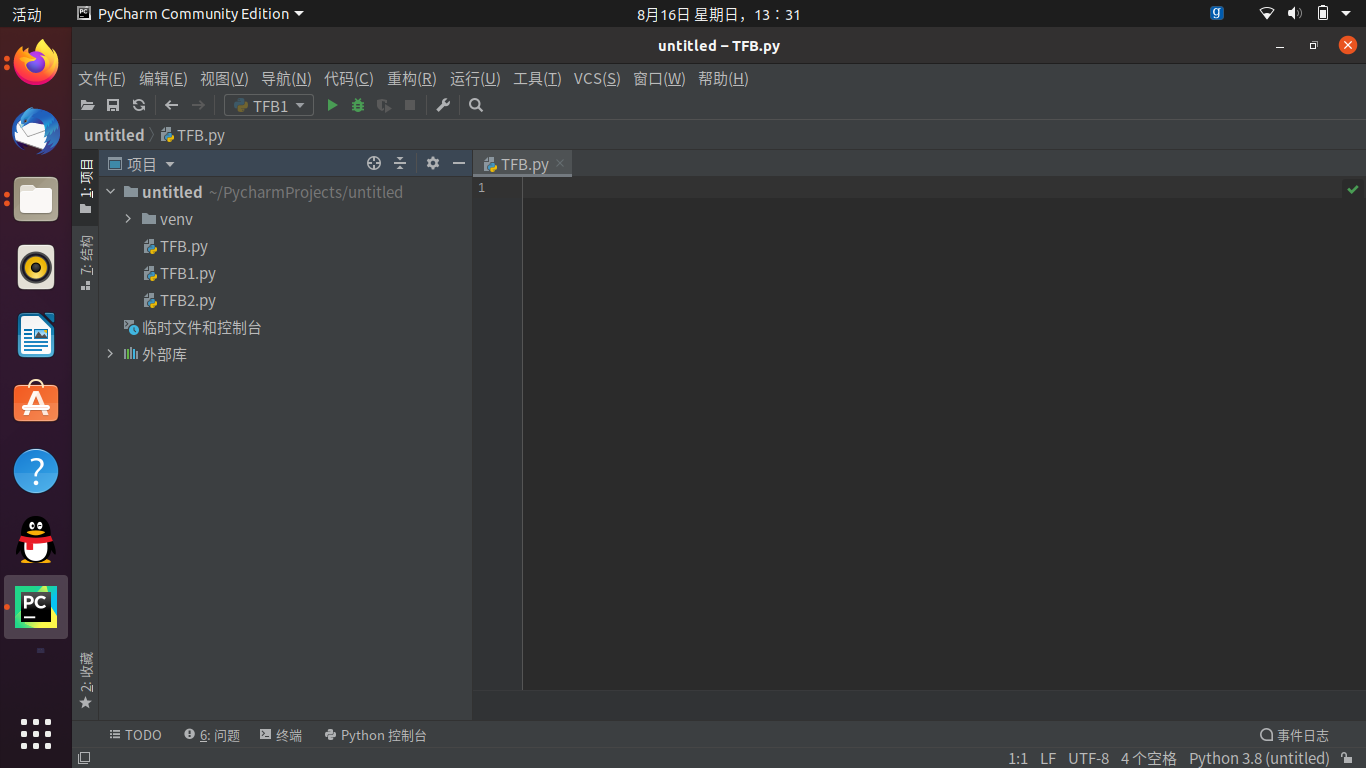Toggle the 1: 项目 side tool tab

pyautogui.click(x=86, y=187)
